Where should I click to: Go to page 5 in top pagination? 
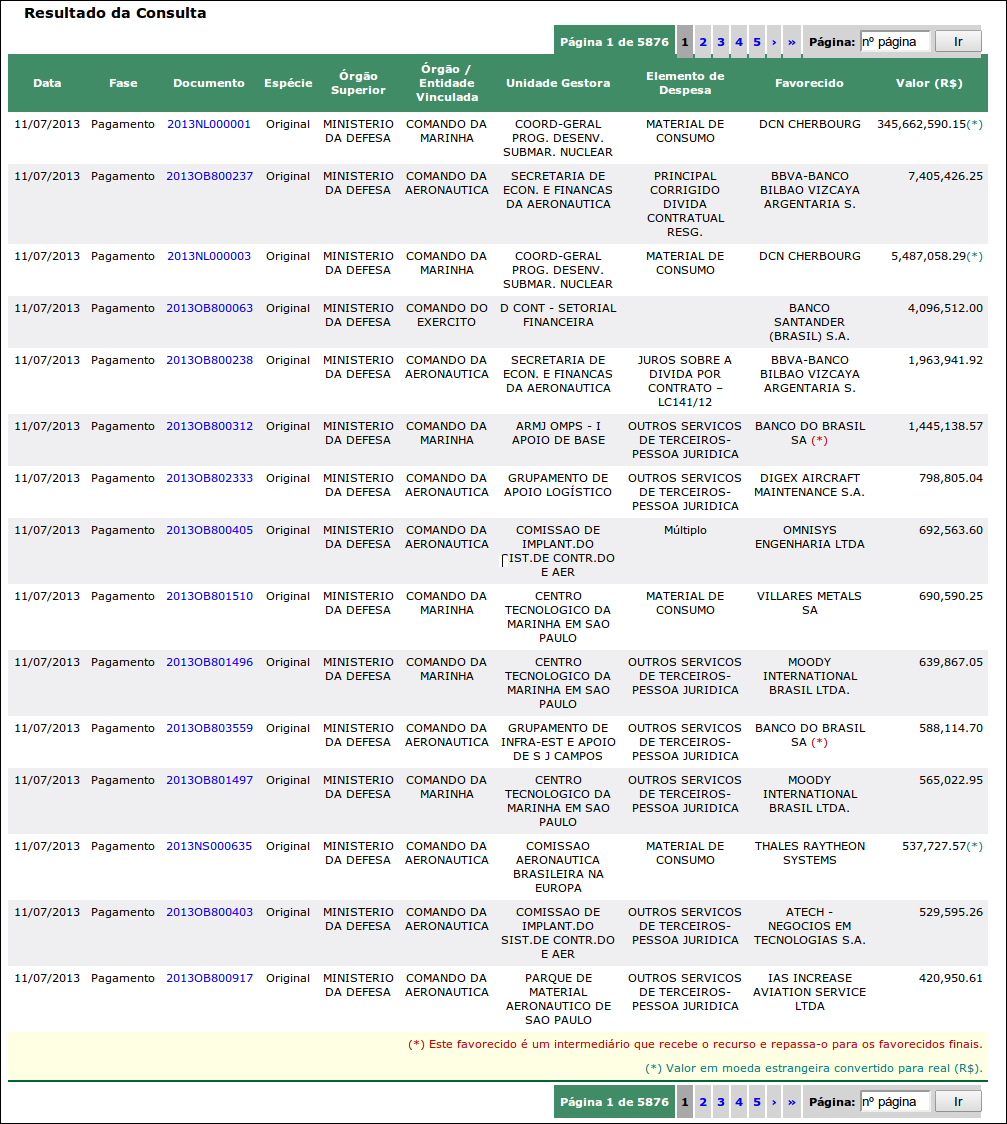[x=757, y=42]
